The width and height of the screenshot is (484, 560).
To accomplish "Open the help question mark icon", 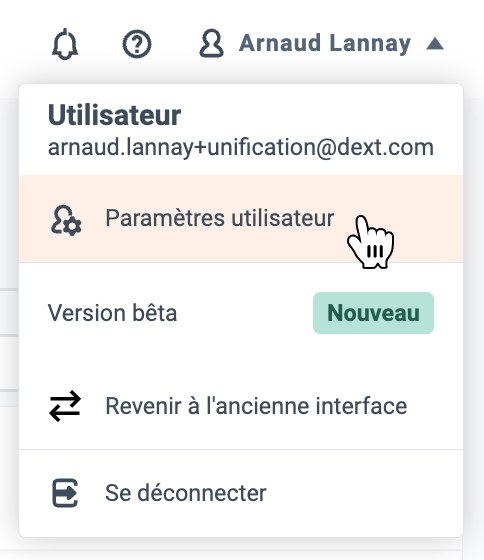I will (x=137, y=44).
